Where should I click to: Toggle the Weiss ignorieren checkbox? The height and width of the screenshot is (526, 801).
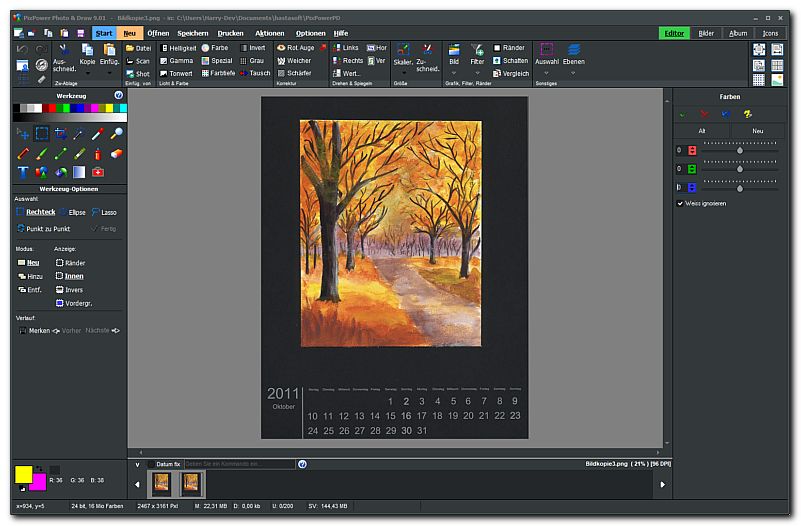tap(680, 204)
